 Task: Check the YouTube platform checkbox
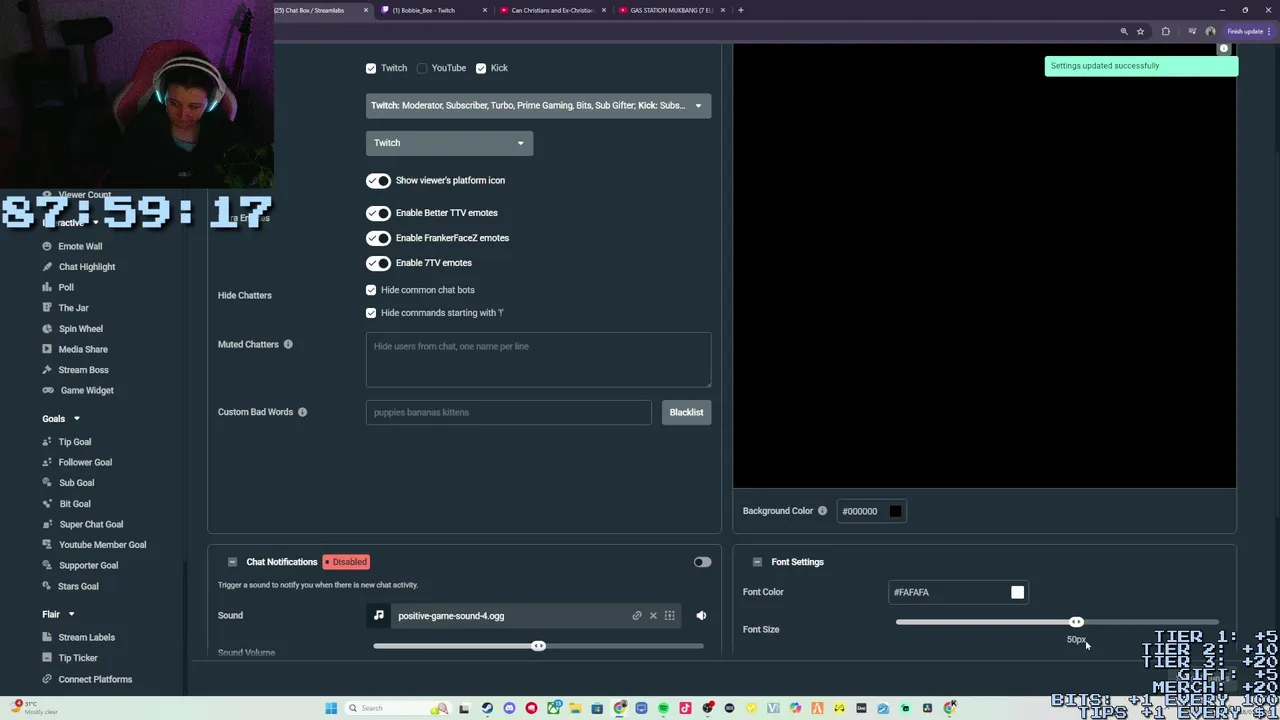422,68
